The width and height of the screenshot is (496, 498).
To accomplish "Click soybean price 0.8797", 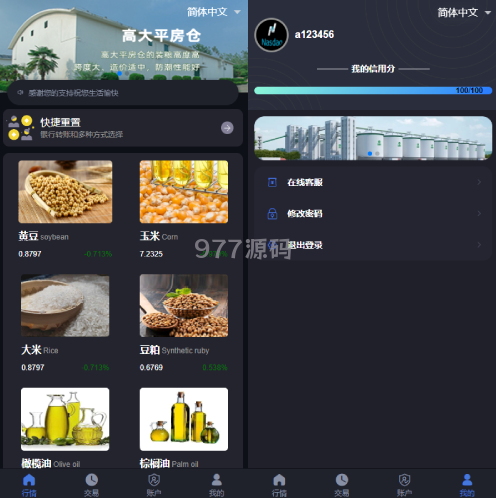I will click(x=30, y=254).
